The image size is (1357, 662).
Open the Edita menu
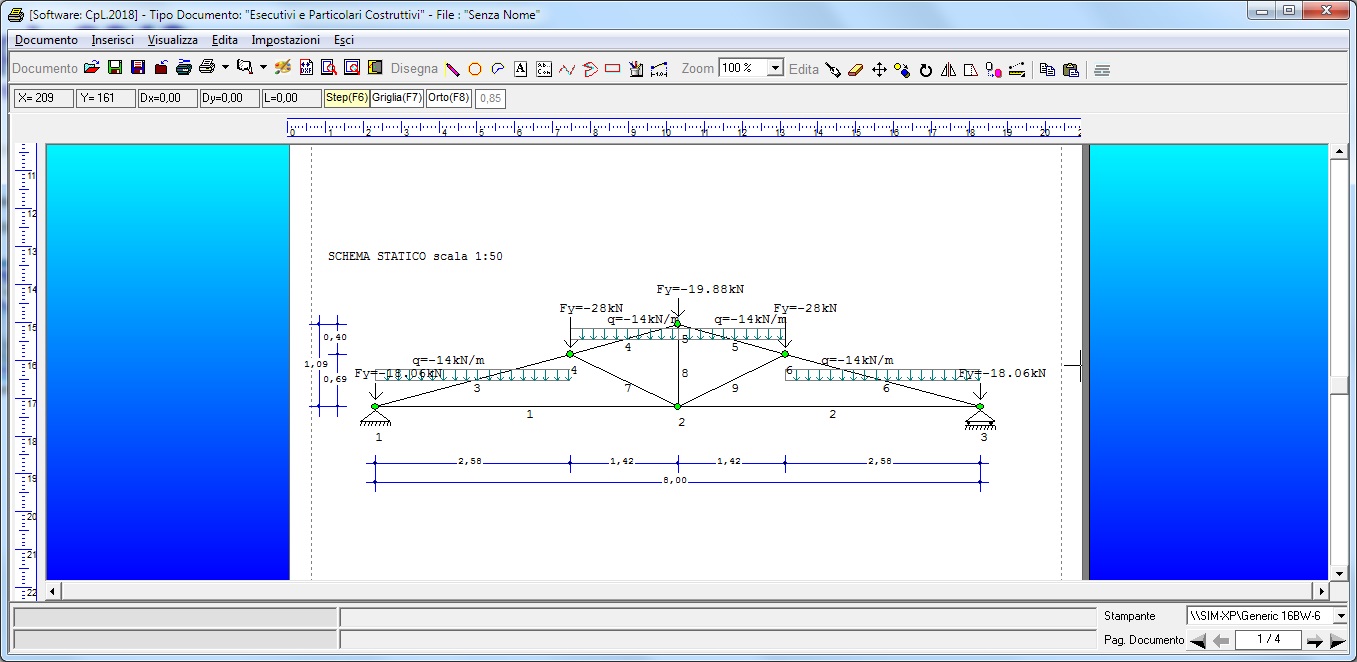(x=225, y=40)
